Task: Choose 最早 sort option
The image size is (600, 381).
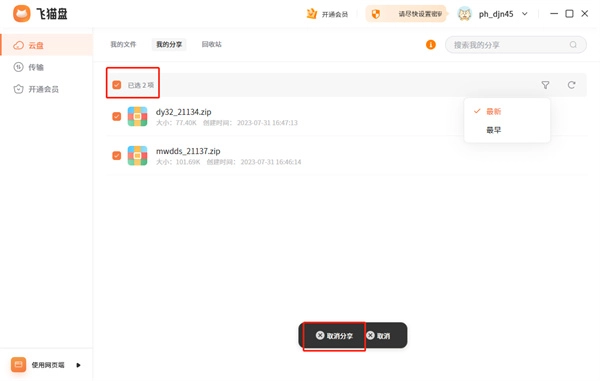Action: [493, 130]
